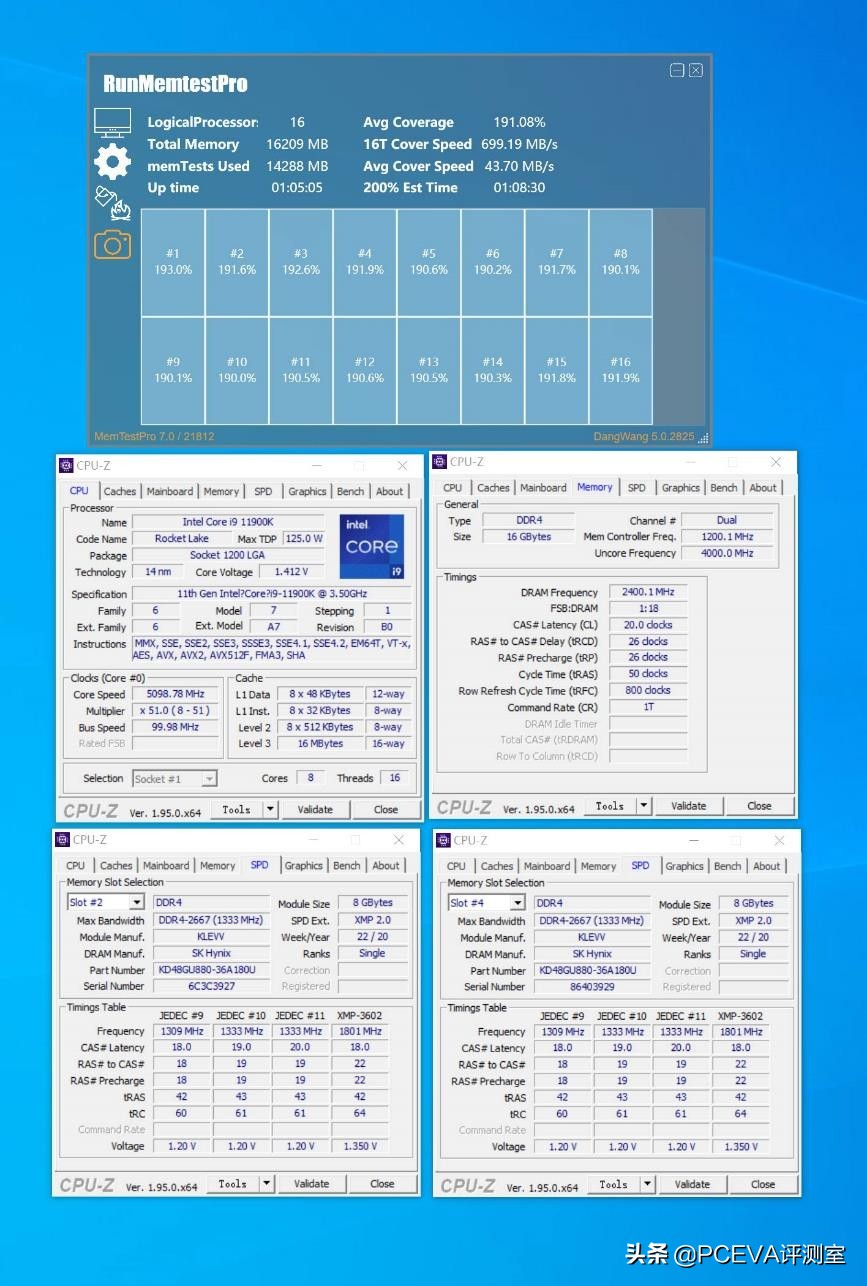Click the Tools button in bottom-right CPU-Z
The image size is (867, 1286).
(613, 1183)
